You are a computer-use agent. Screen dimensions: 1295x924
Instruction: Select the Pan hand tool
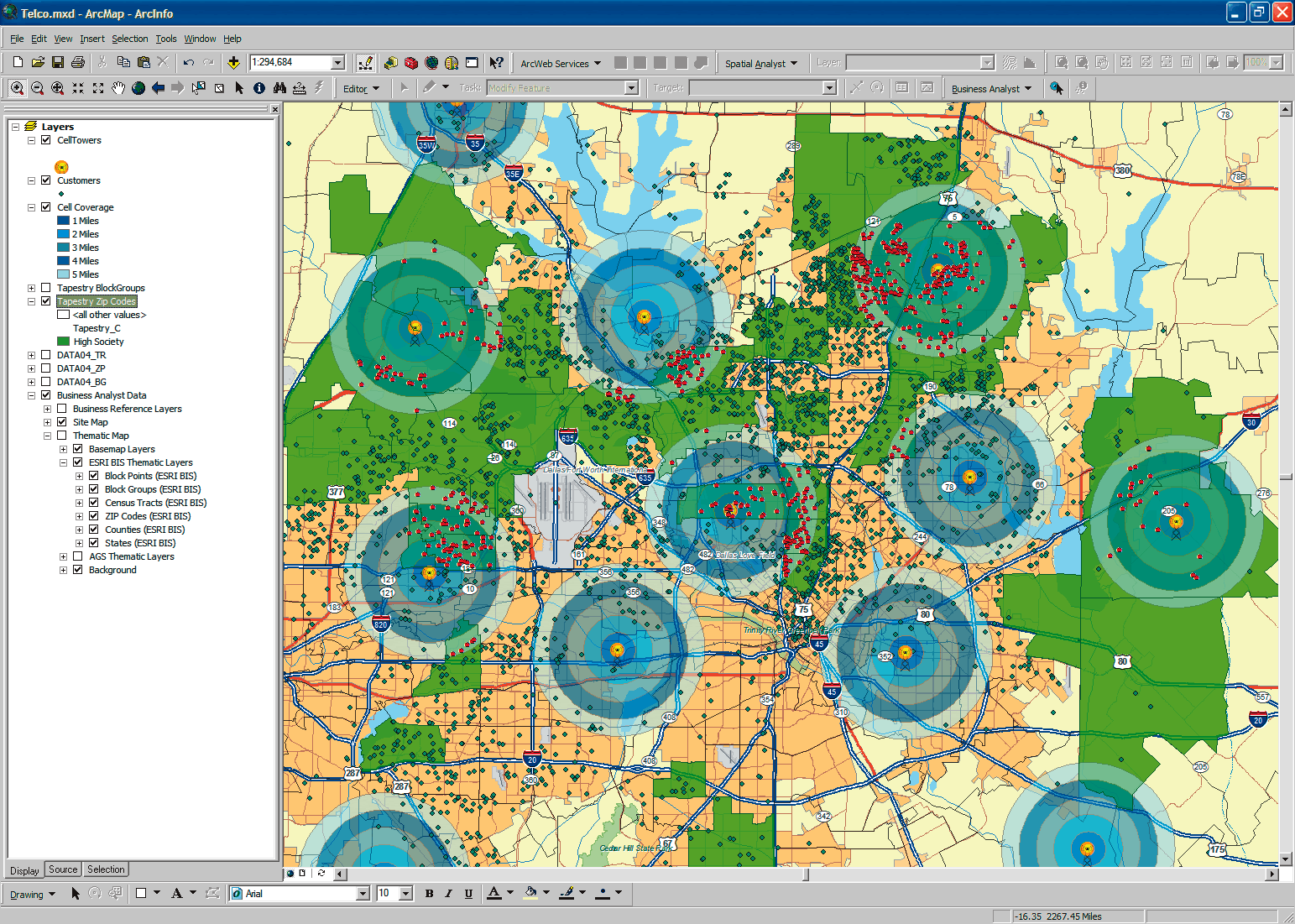point(118,88)
